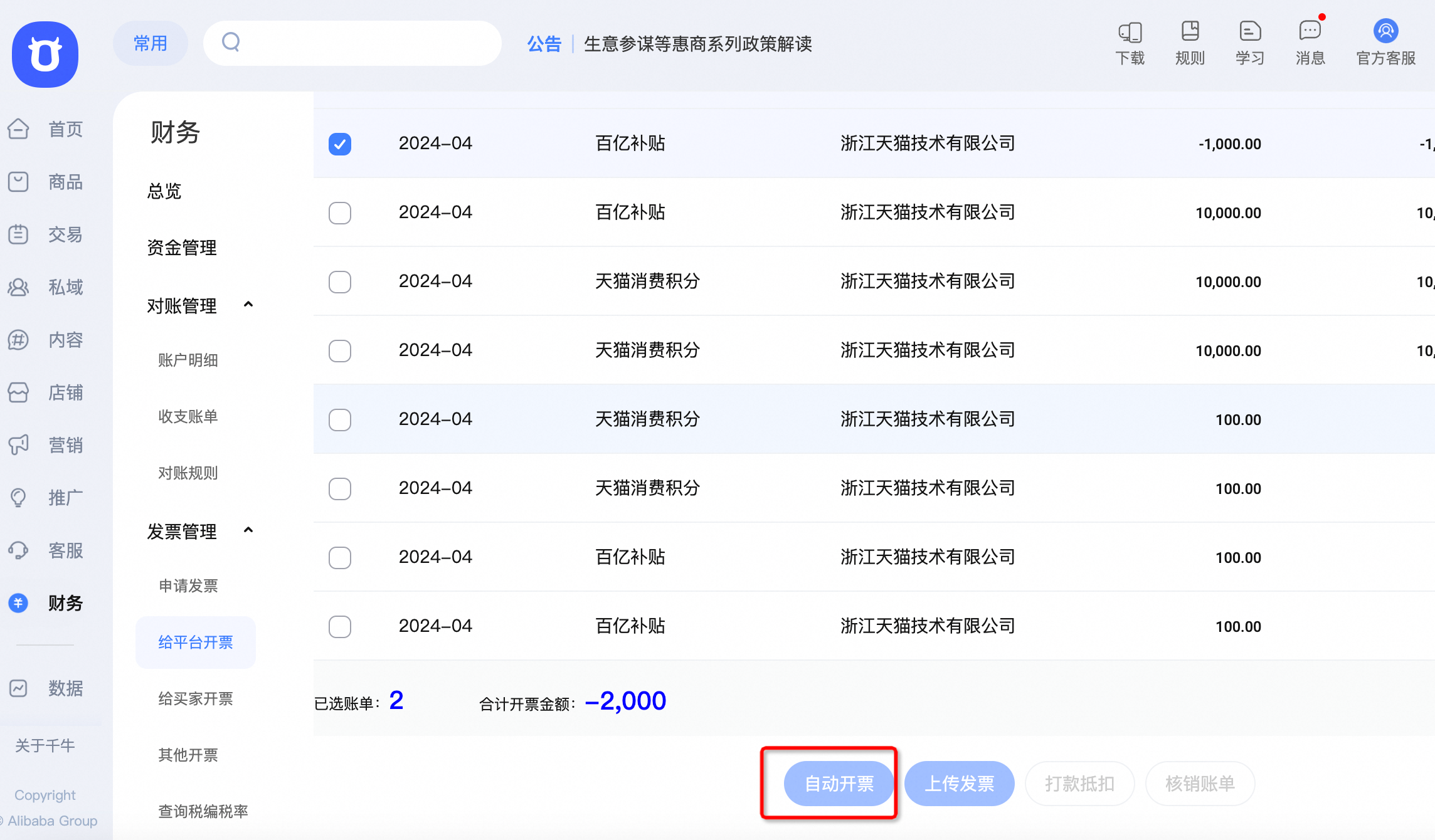Open 收支账单 submenu item

pos(188,417)
